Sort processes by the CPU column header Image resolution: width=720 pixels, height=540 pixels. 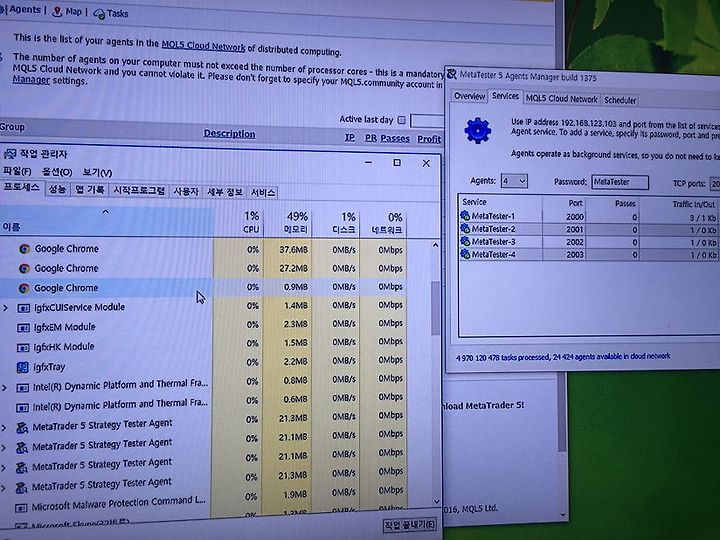tap(251, 222)
